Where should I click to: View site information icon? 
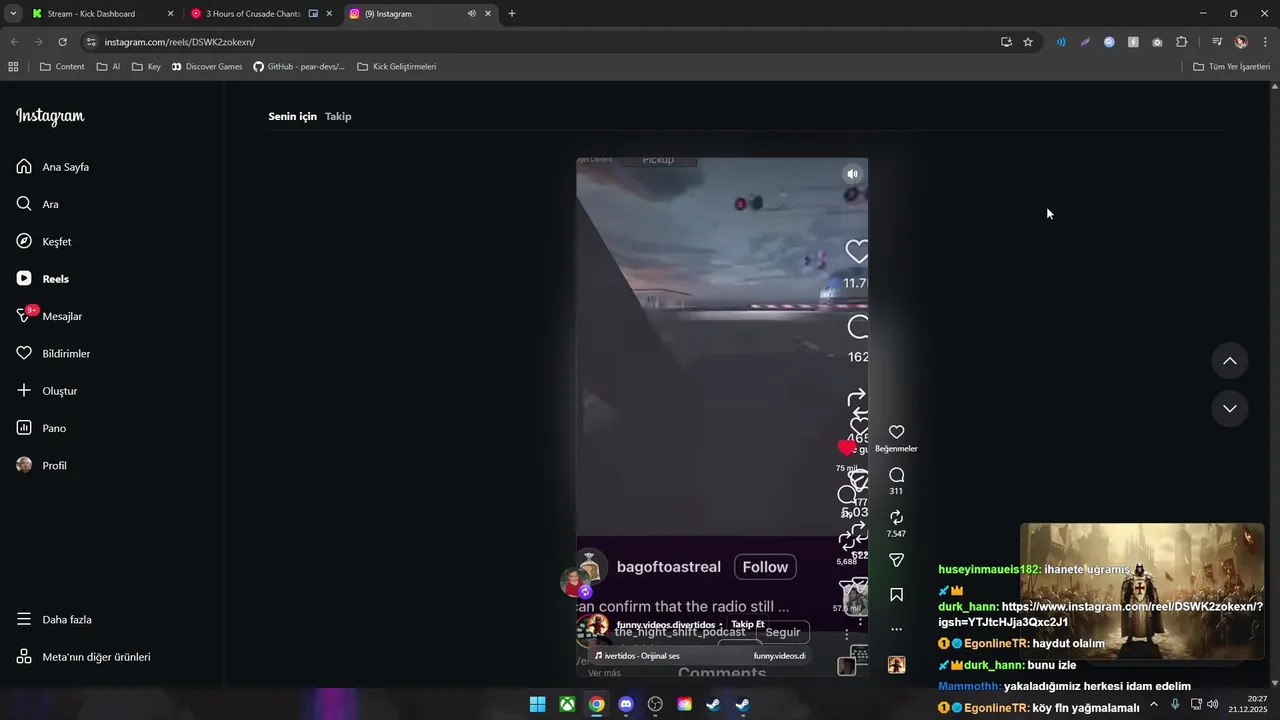click(91, 42)
